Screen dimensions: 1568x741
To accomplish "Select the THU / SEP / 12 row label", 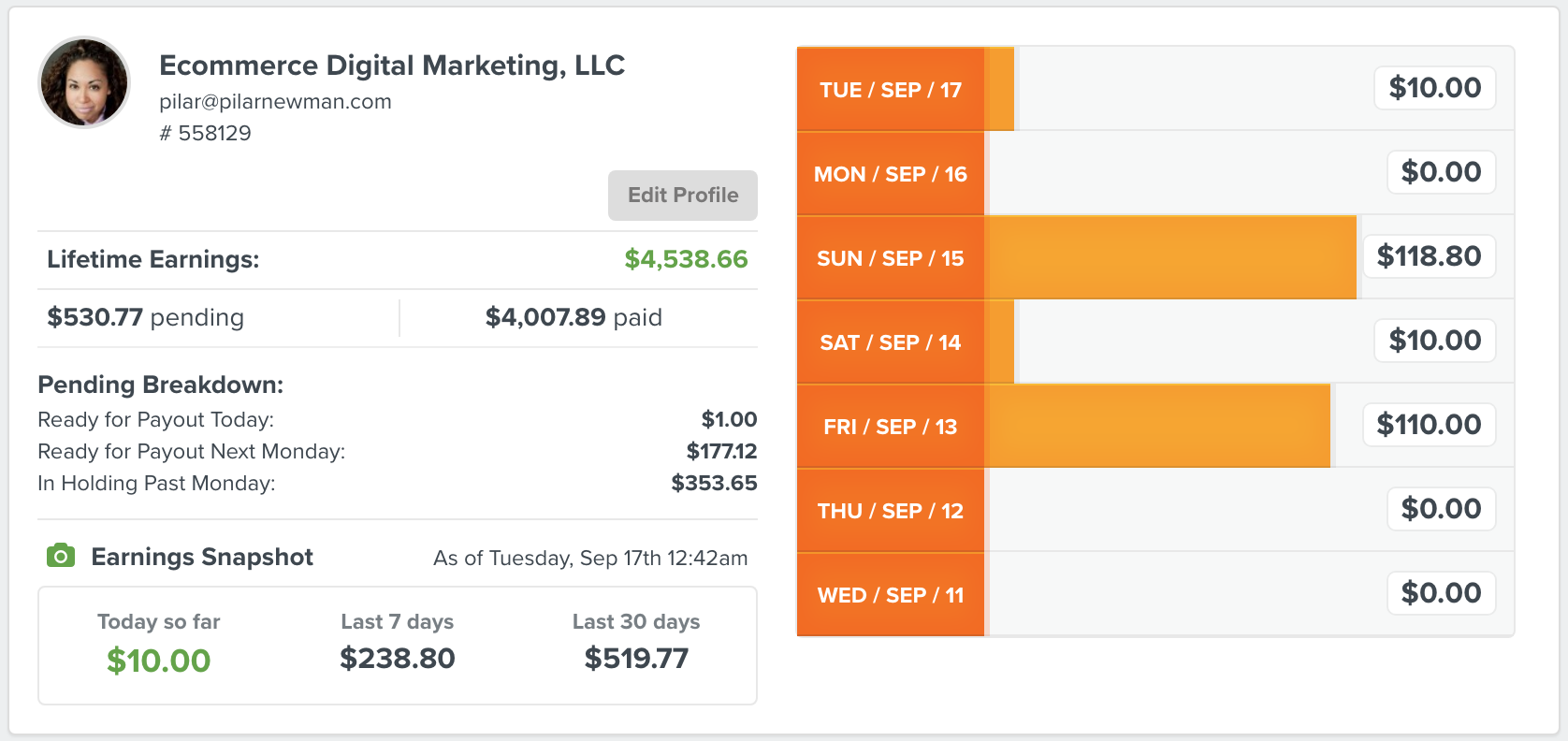I will (x=891, y=511).
